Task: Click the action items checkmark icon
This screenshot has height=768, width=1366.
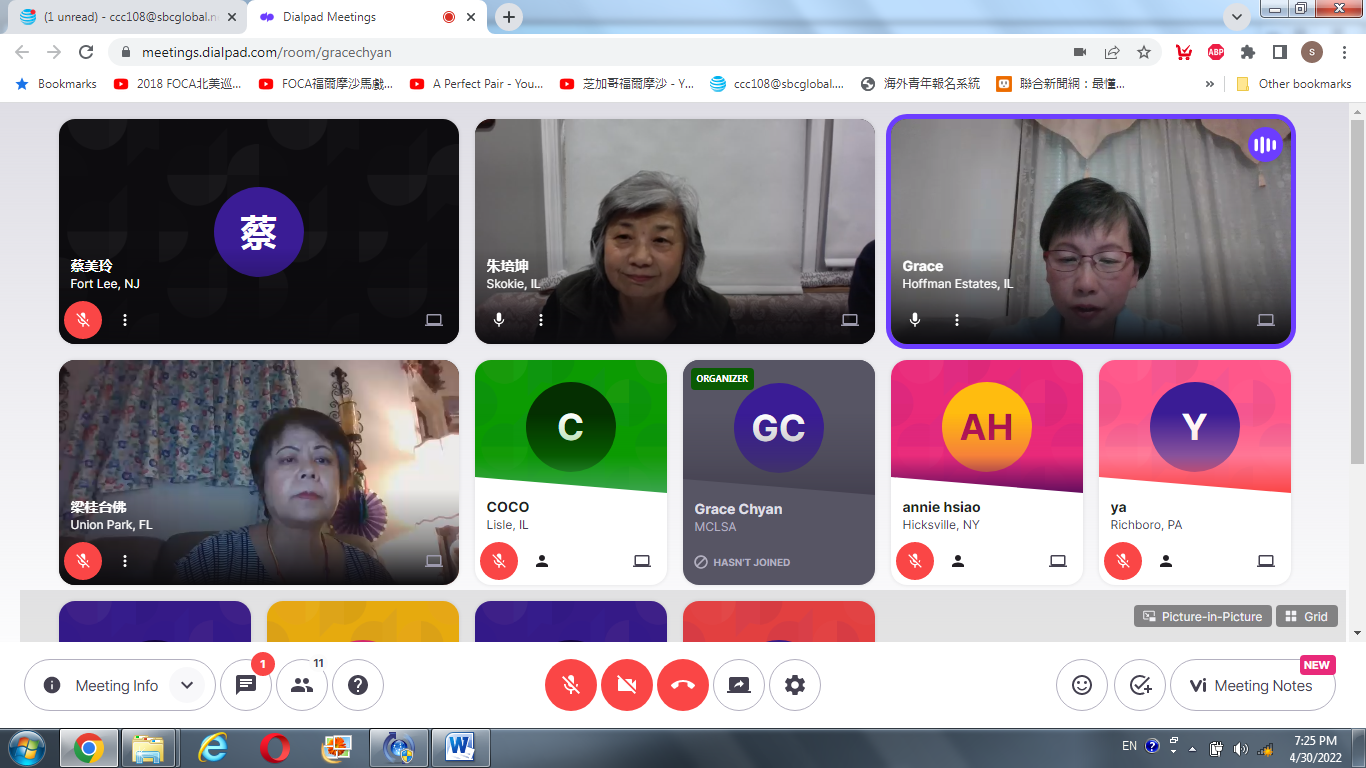Action: (x=1140, y=685)
